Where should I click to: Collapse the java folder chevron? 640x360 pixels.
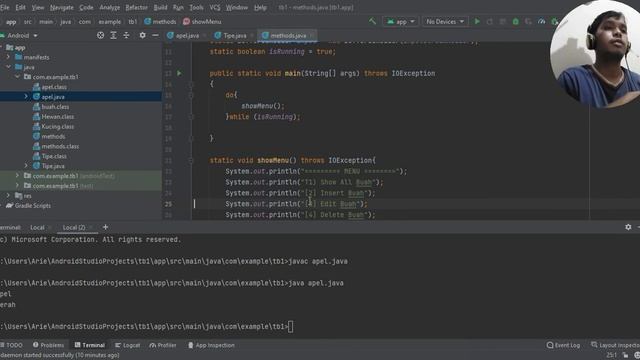coord(8,67)
